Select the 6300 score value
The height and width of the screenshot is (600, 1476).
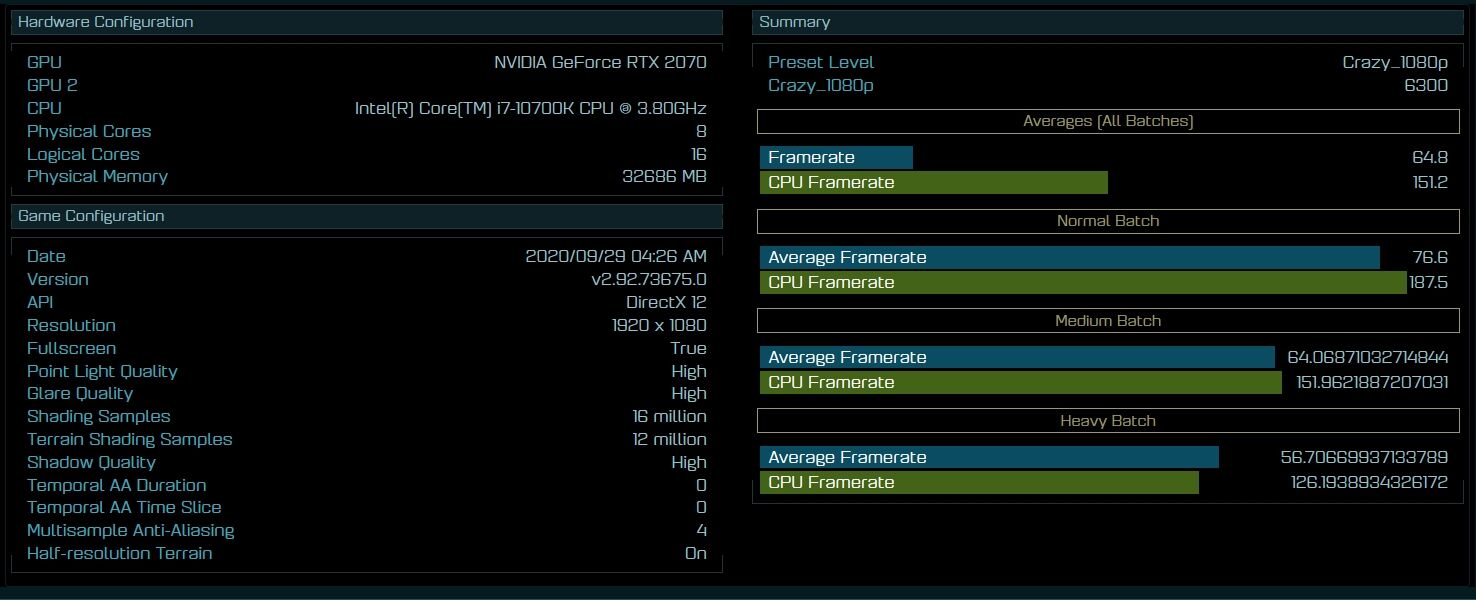[x=1425, y=85]
